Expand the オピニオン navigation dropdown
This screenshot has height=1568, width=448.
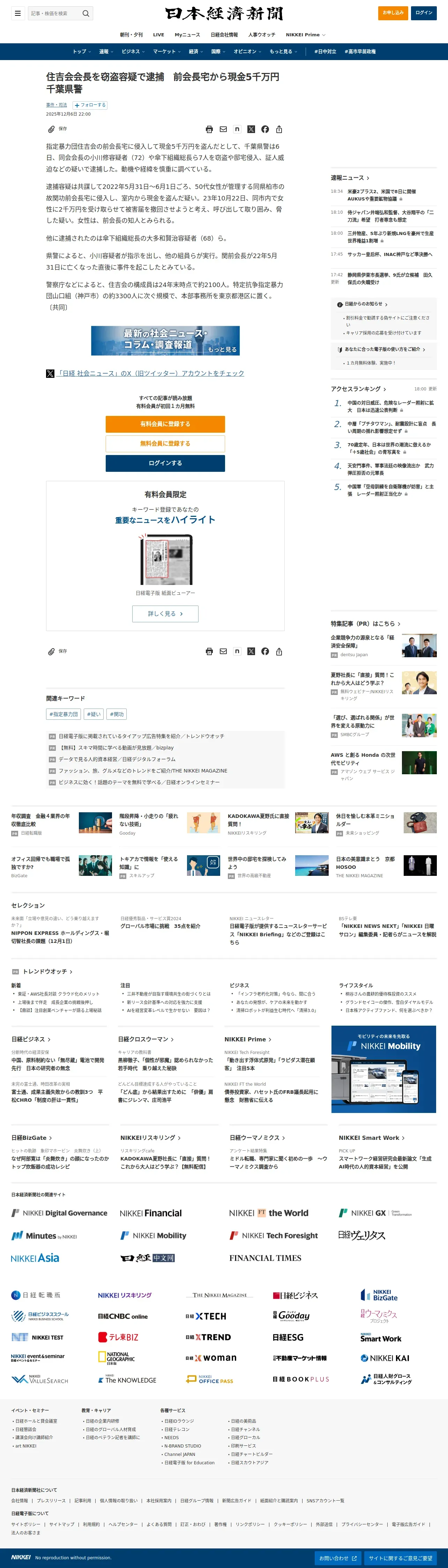(247, 52)
